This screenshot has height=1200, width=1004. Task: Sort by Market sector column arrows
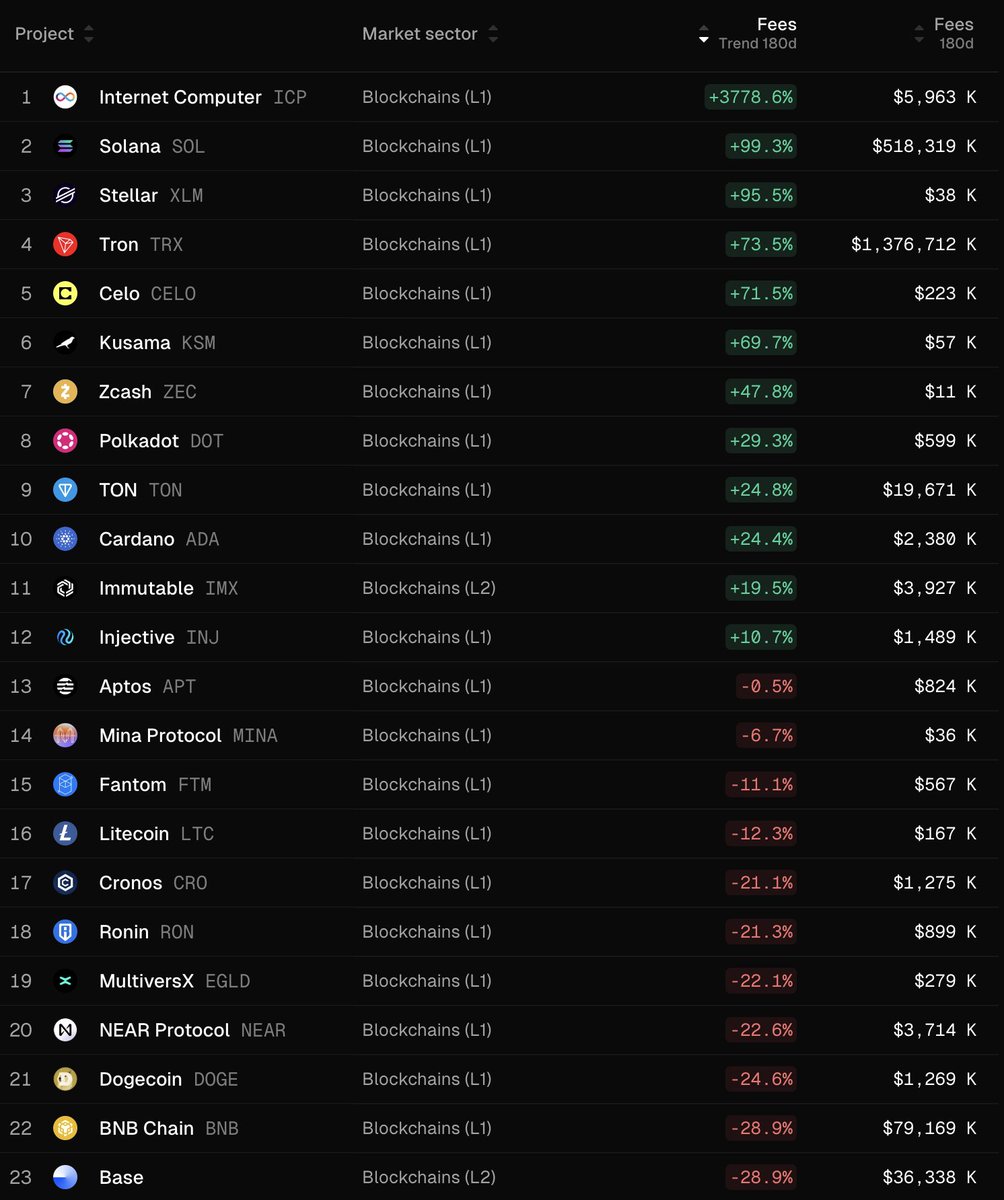pyautogui.click(x=493, y=34)
